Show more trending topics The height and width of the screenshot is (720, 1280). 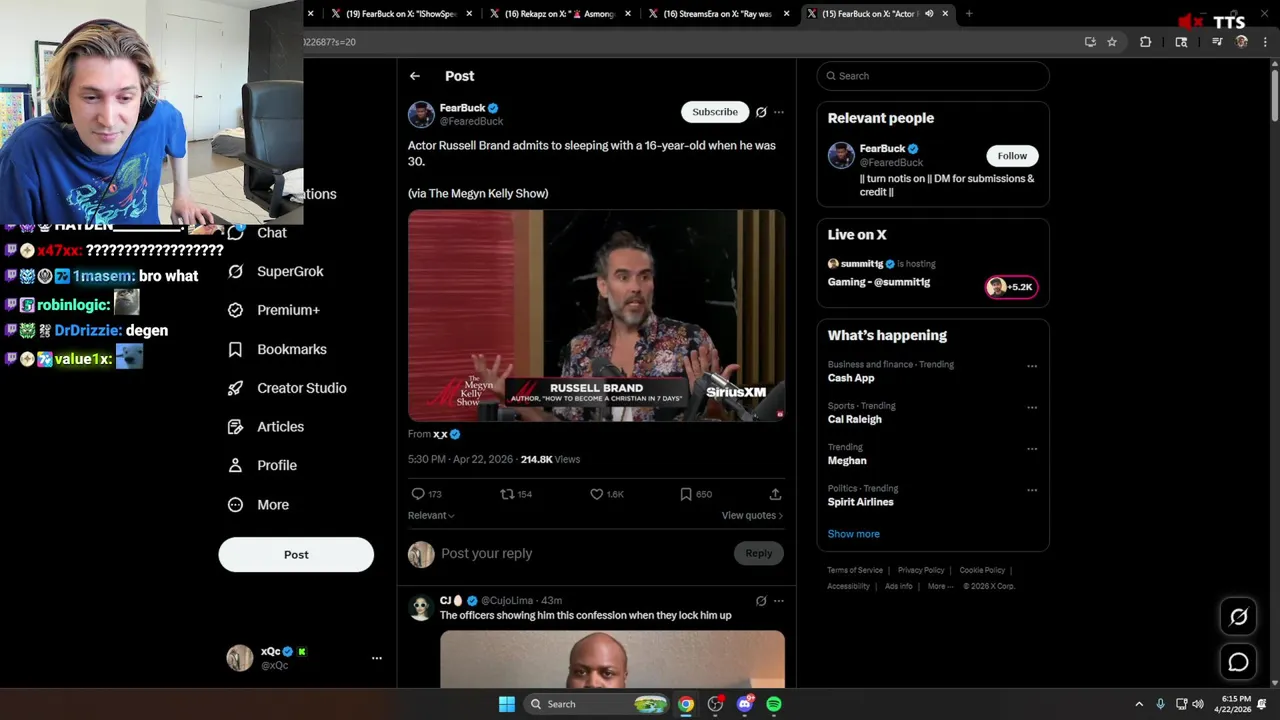[854, 534]
